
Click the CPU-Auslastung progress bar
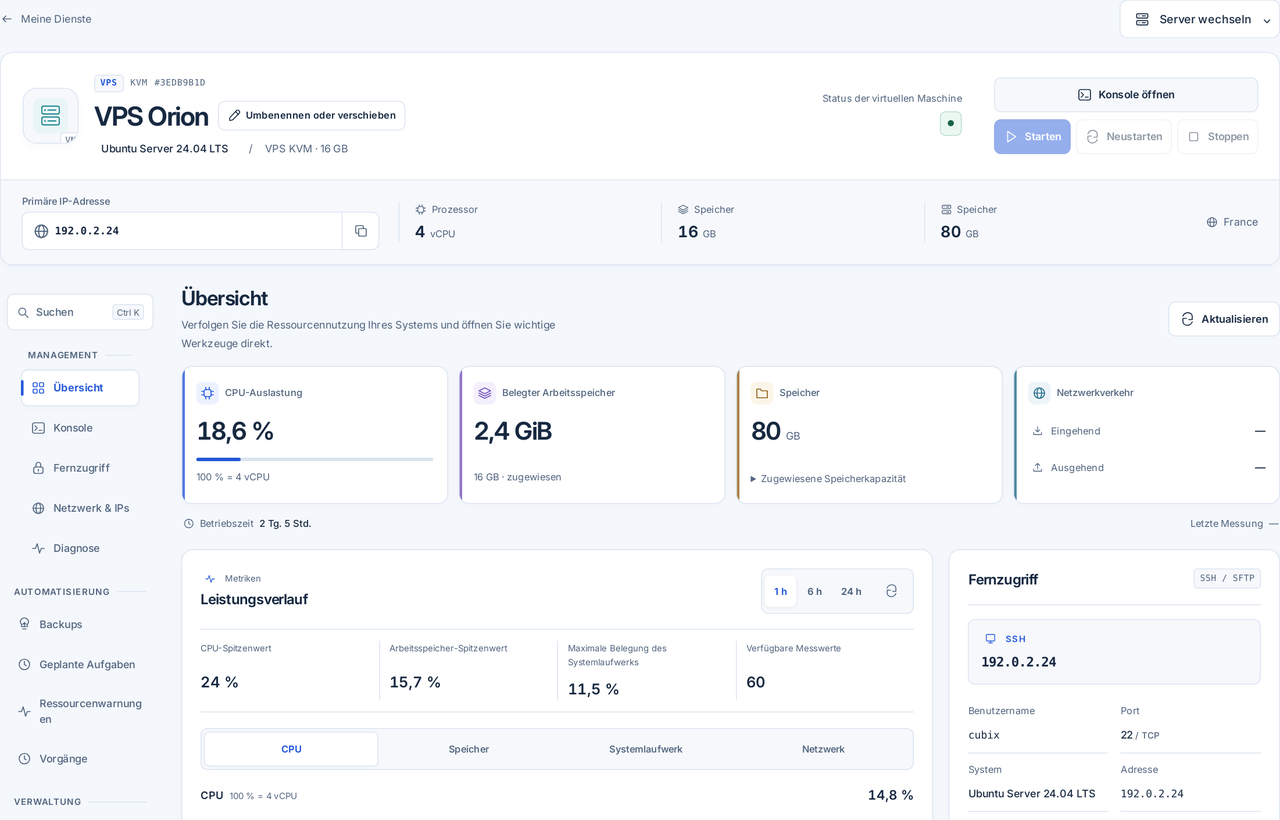click(315, 459)
